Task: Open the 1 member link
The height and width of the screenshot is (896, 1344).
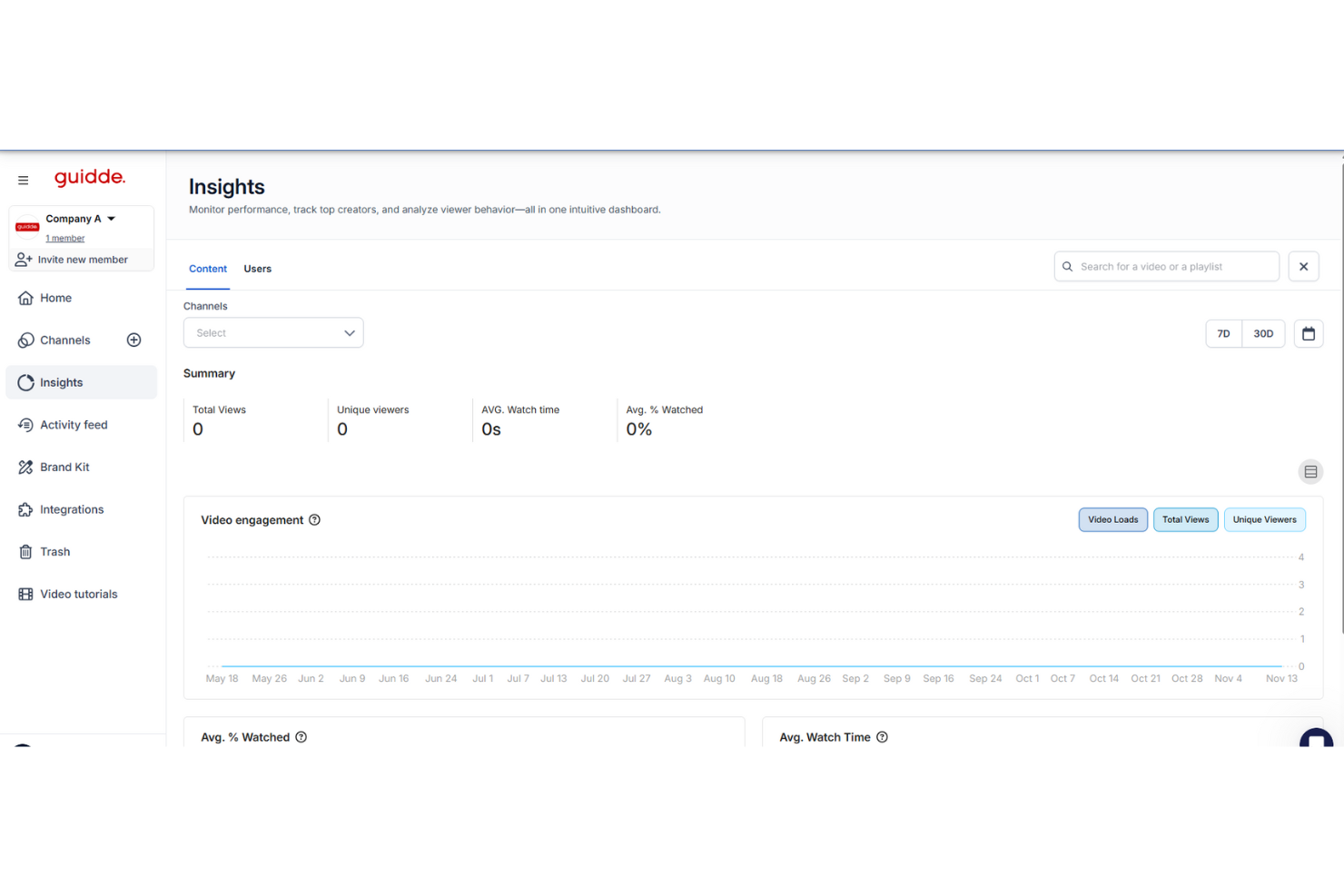Action: (x=65, y=239)
